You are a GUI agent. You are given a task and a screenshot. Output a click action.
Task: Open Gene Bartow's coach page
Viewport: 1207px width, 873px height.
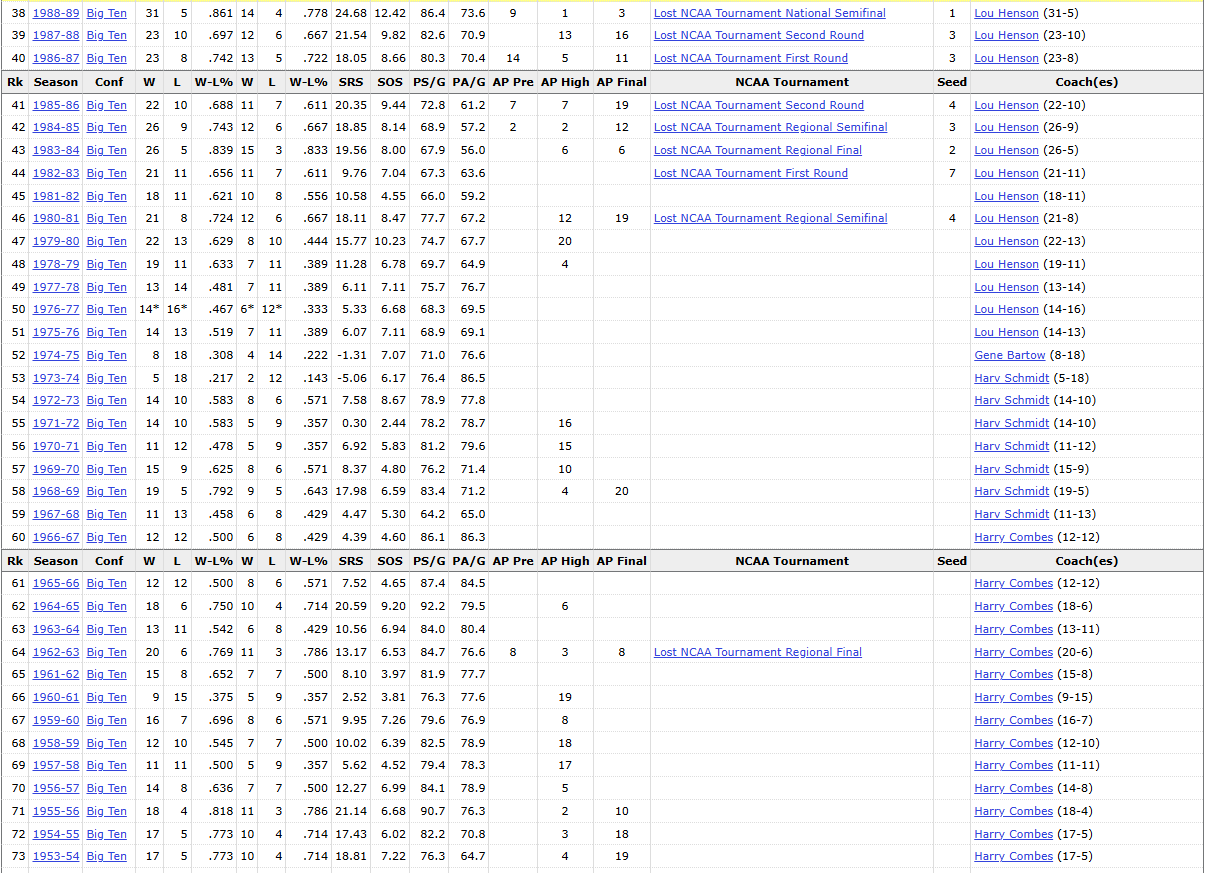pyautogui.click(x=1009, y=355)
